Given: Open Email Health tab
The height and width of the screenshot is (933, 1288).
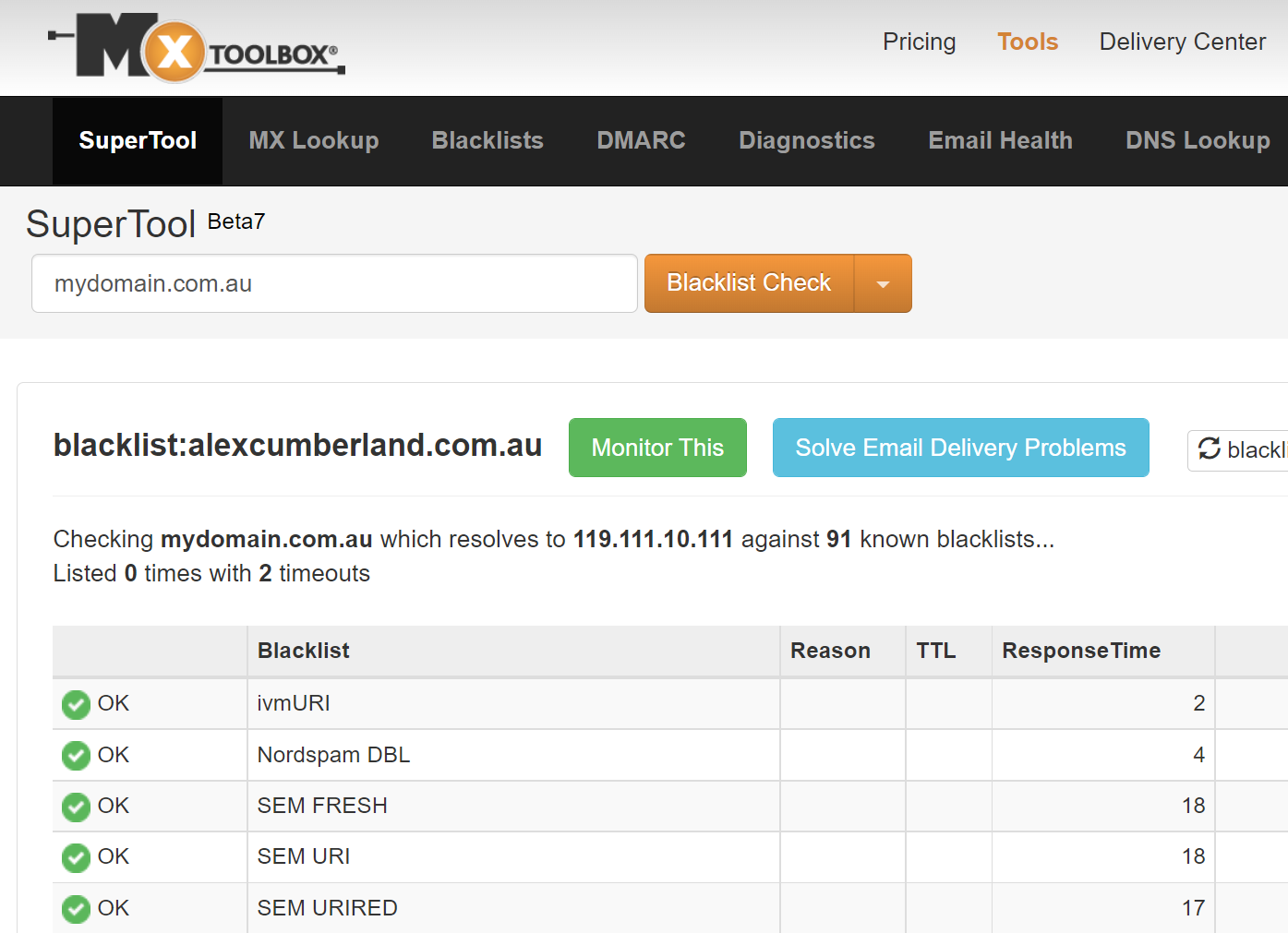Looking at the screenshot, I should 1000,140.
